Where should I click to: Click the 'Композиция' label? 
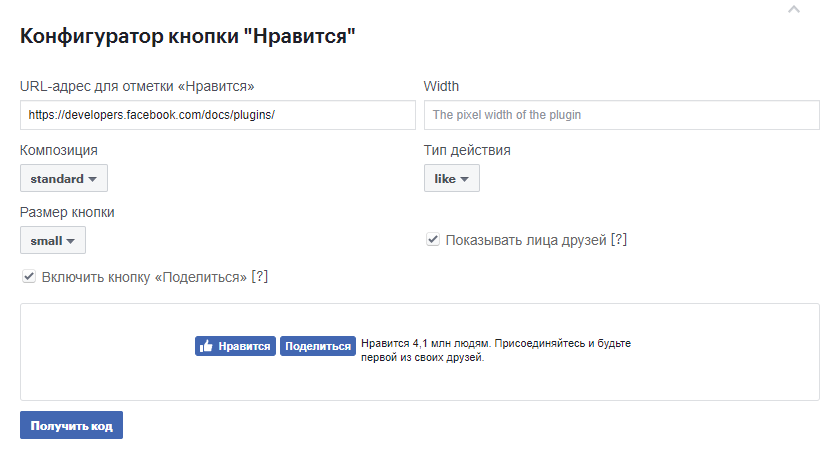click(x=59, y=151)
